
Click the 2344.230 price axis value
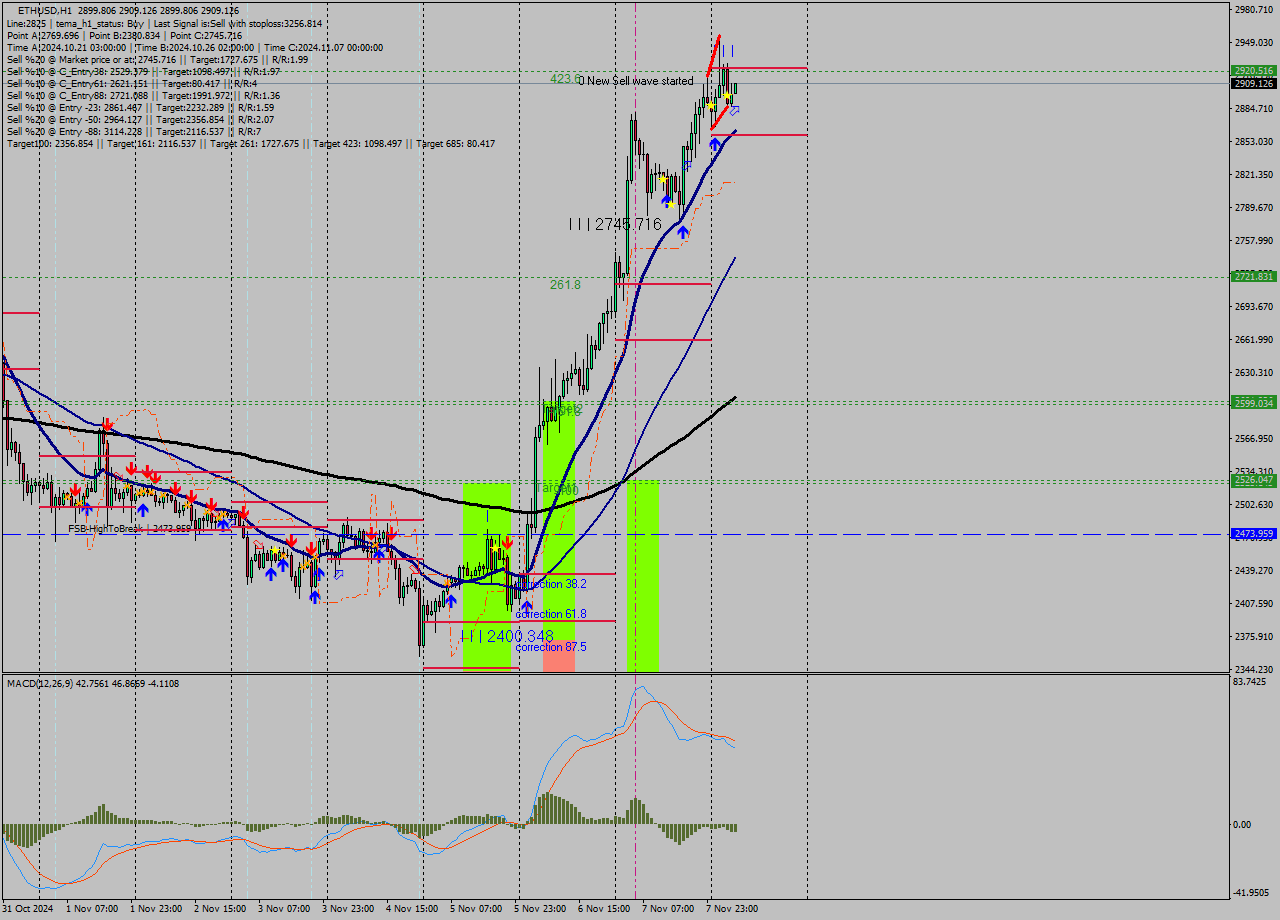(1254, 669)
